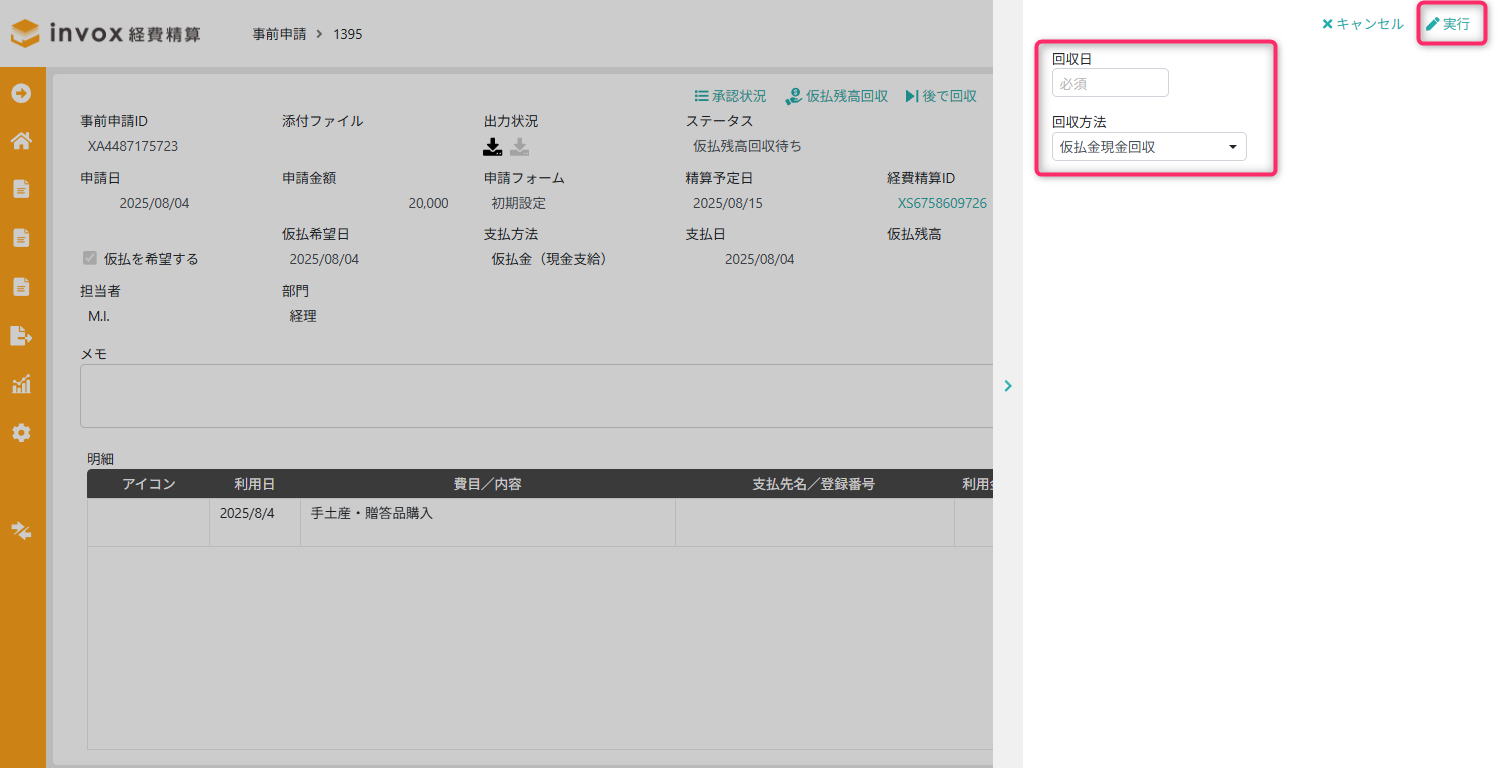Toggle the 仮払を希望する checkbox
The image size is (1506, 768).
(x=90, y=258)
